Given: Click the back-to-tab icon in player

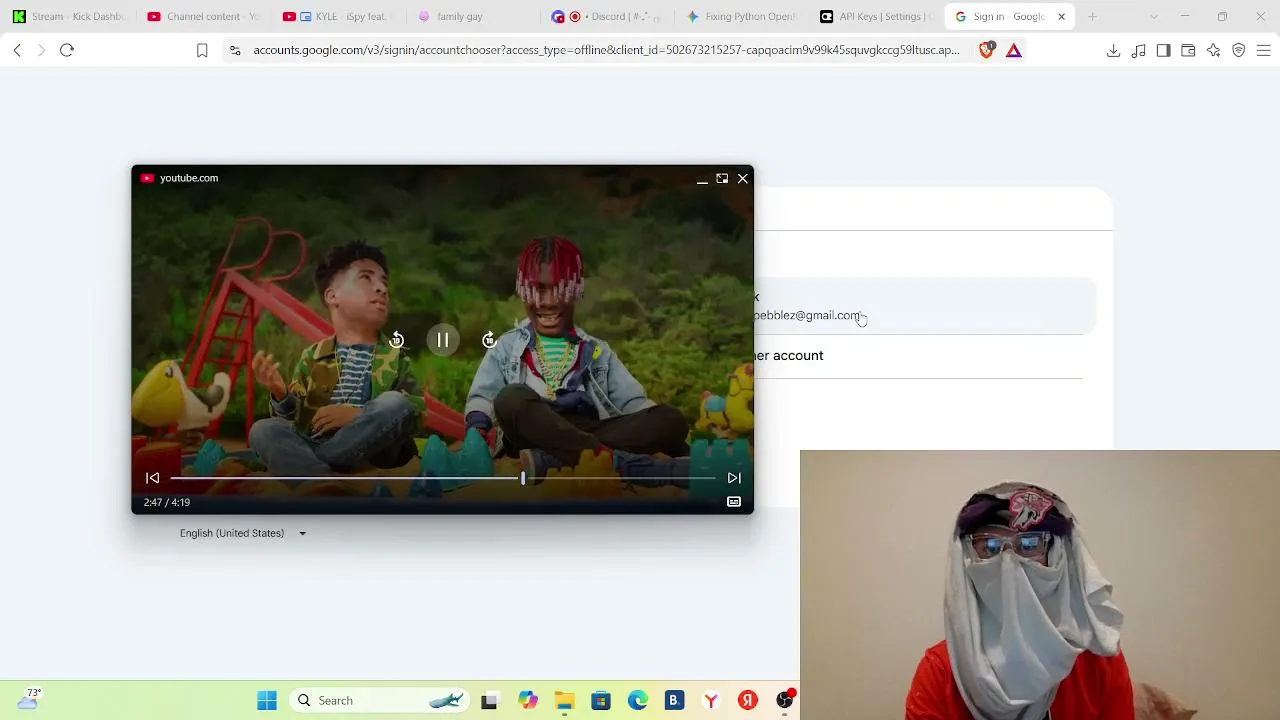Looking at the screenshot, I should (722, 178).
